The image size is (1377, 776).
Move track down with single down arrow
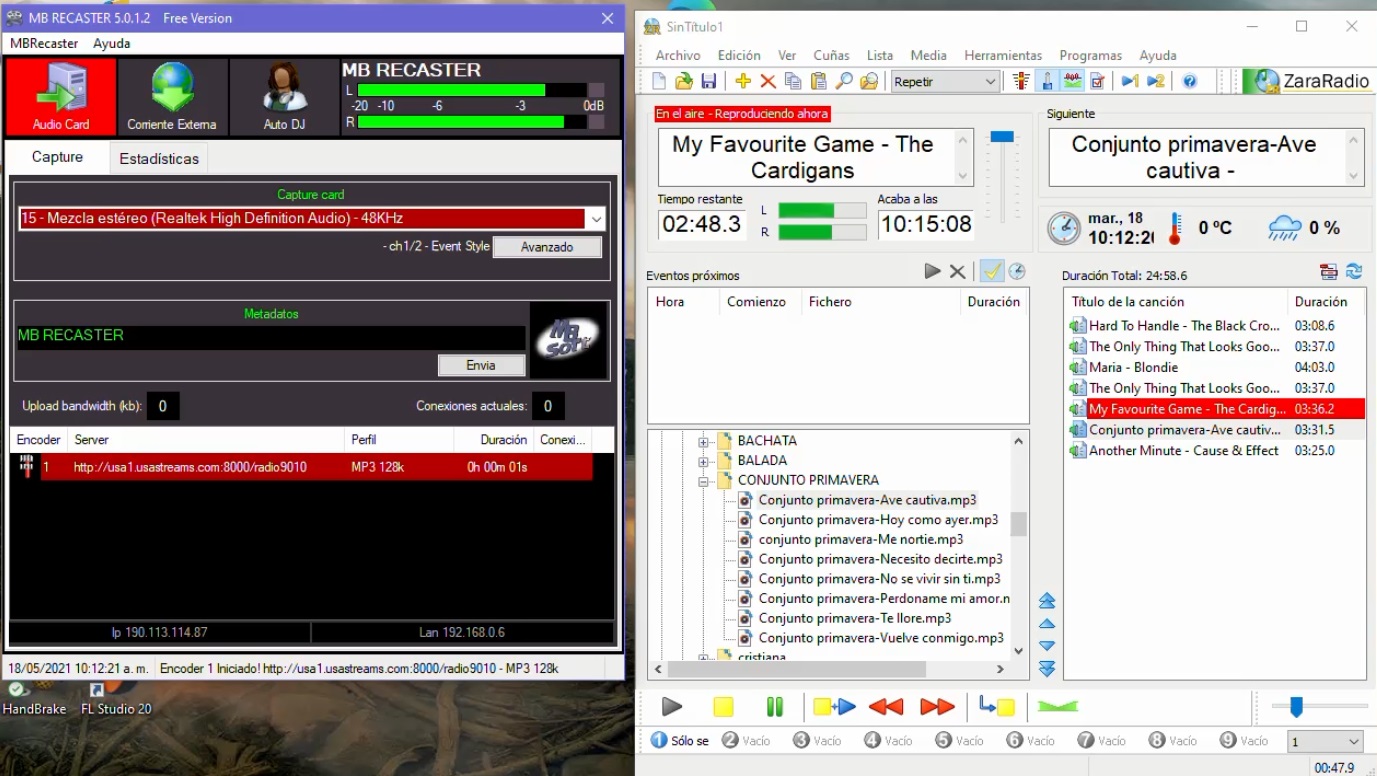(x=1047, y=646)
